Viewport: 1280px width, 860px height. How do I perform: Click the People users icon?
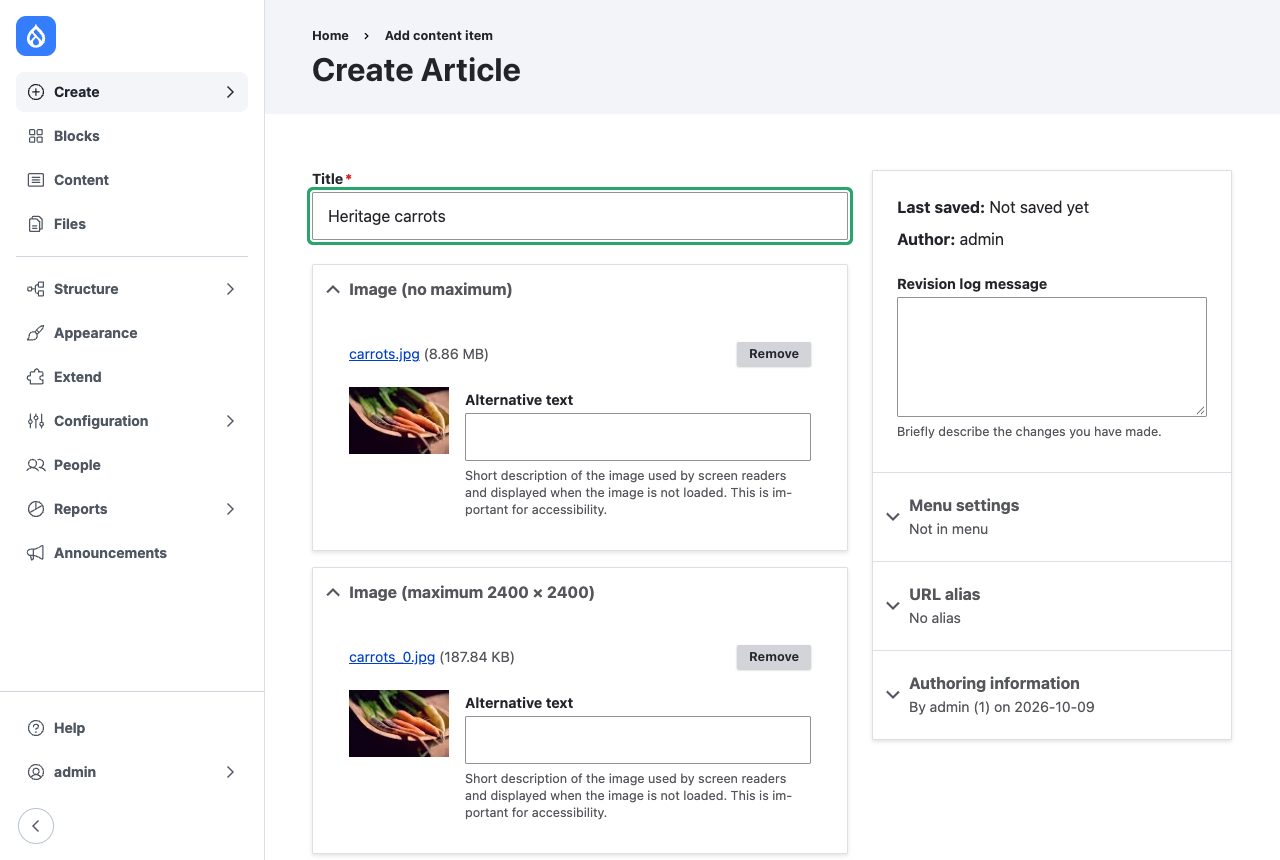(36, 465)
